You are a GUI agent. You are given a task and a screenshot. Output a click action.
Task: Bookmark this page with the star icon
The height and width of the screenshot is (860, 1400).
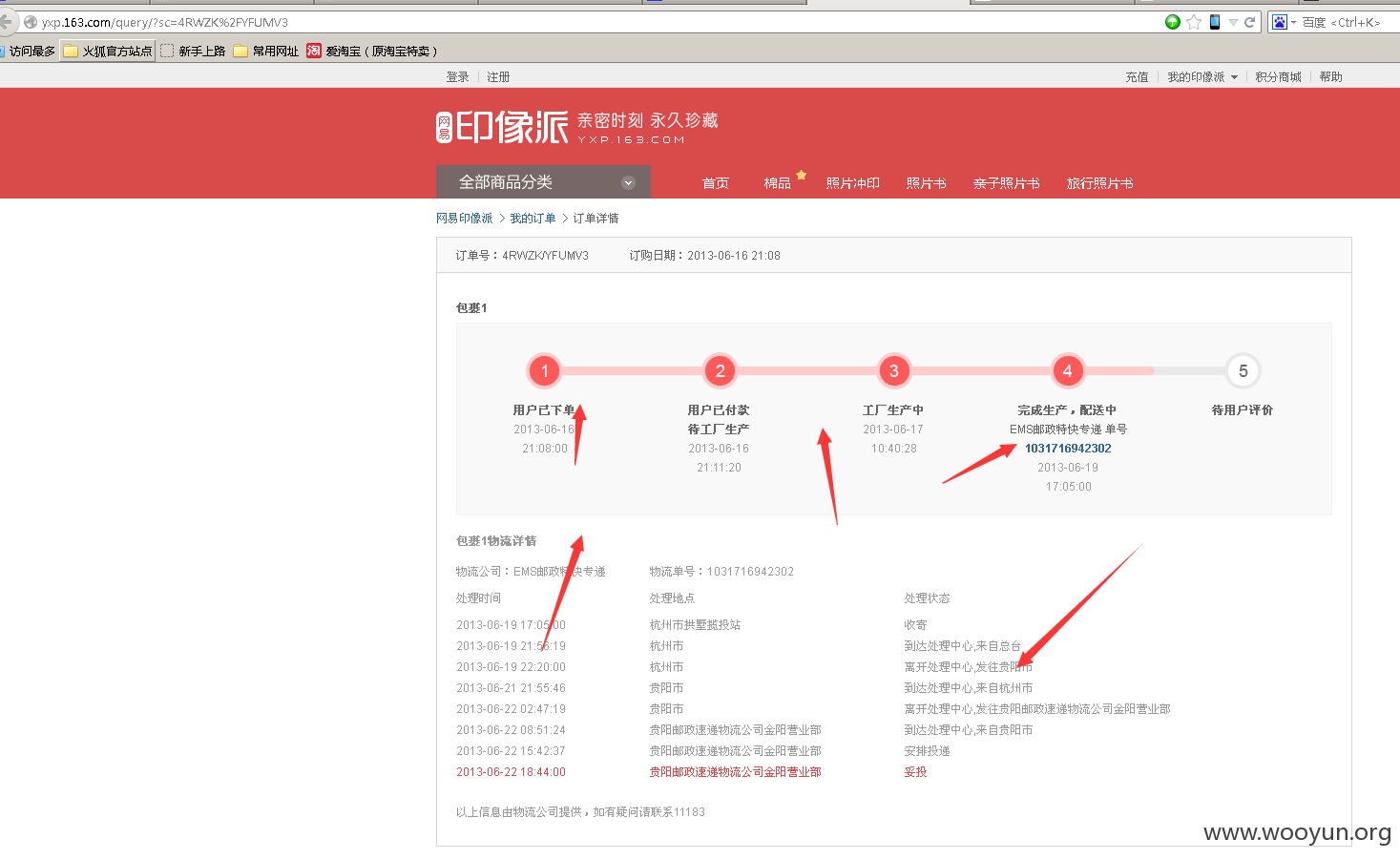point(1194,22)
